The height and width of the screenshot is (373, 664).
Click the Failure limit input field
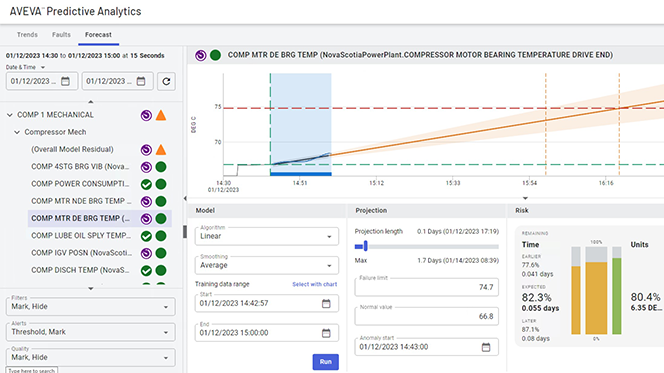(x=426, y=287)
